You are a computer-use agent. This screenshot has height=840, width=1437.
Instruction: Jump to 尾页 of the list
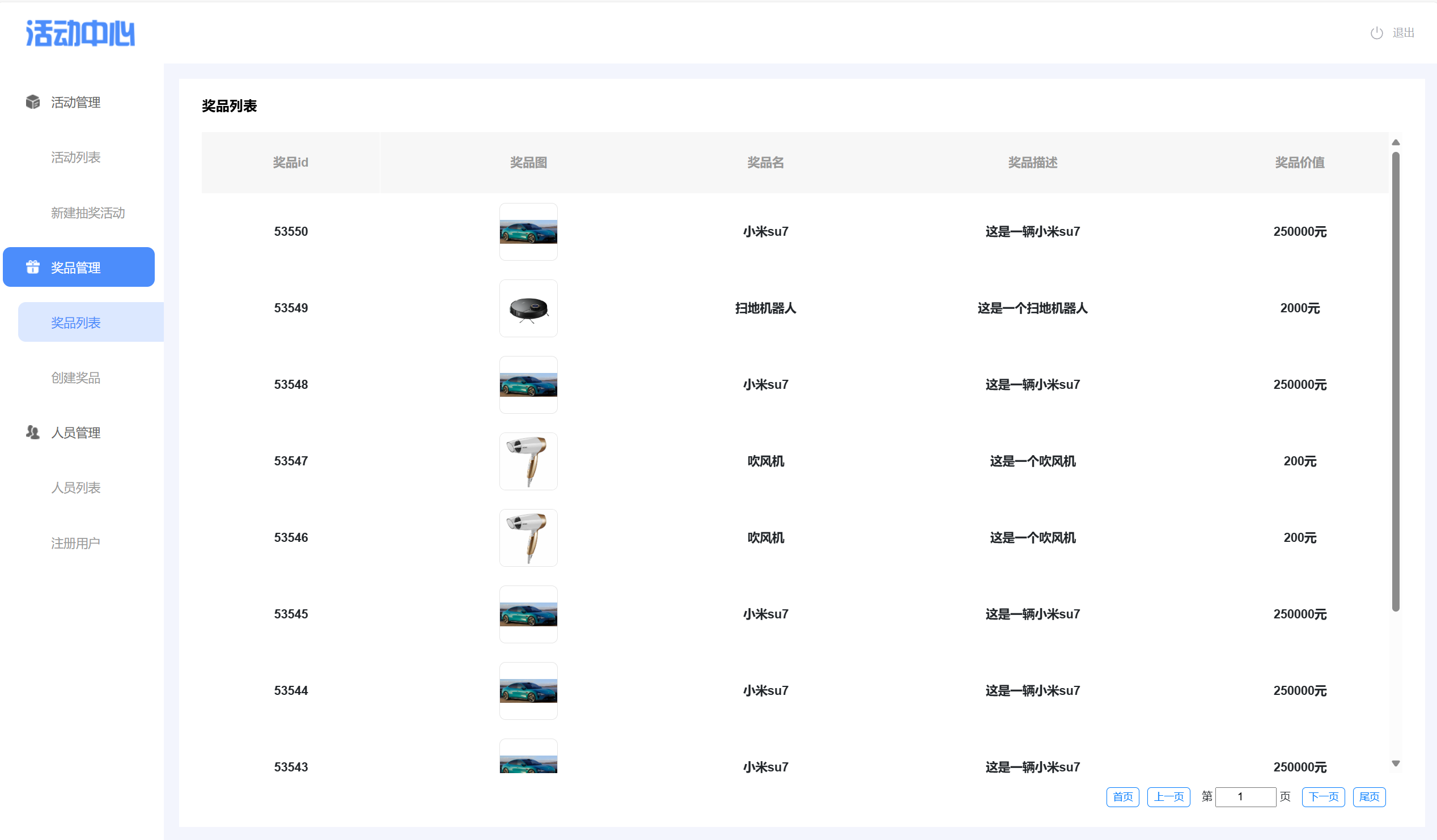[x=1368, y=797]
